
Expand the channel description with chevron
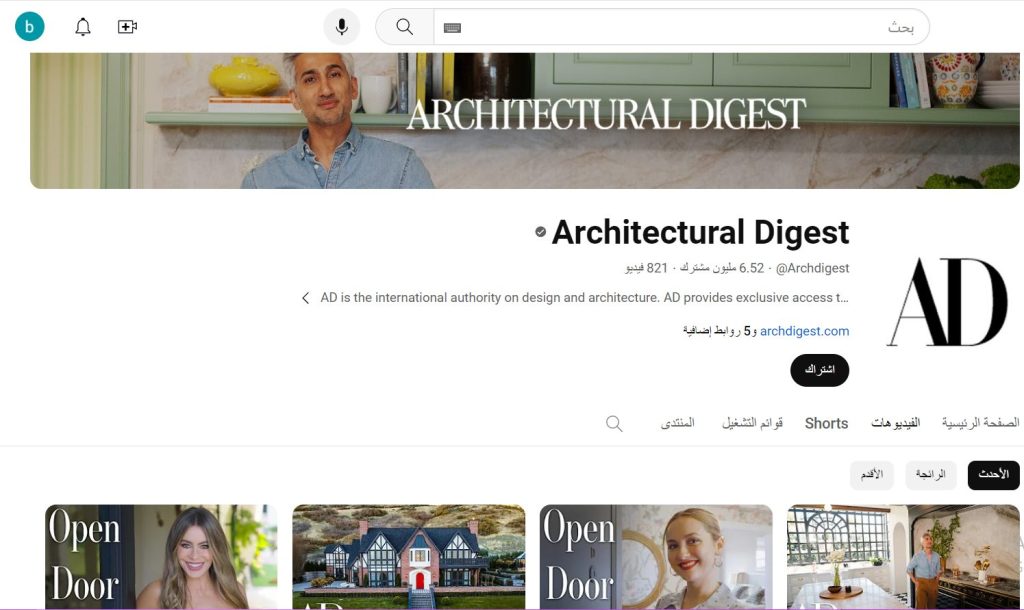(306, 298)
